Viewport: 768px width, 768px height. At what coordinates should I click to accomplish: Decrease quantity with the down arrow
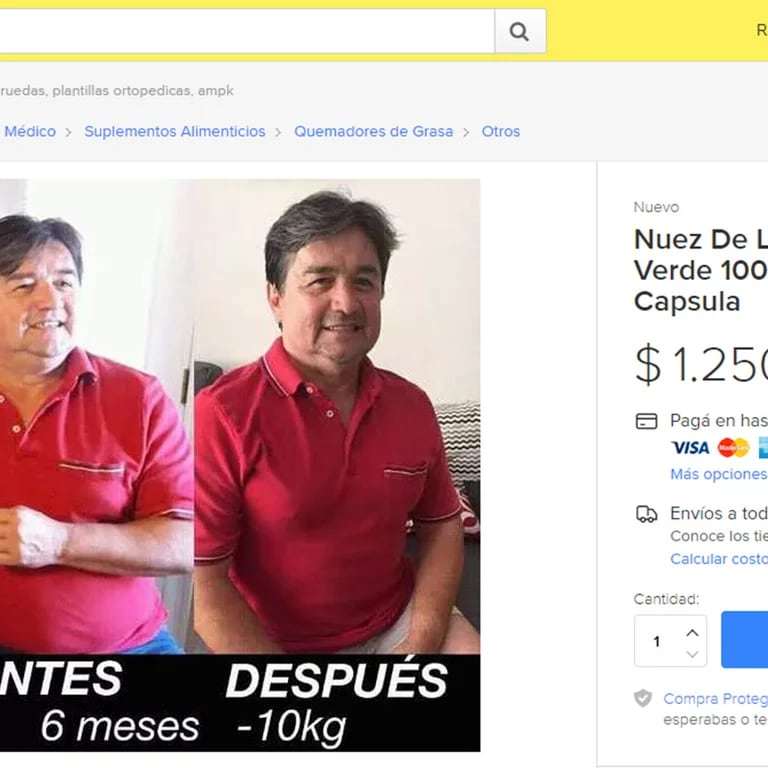(692, 654)
